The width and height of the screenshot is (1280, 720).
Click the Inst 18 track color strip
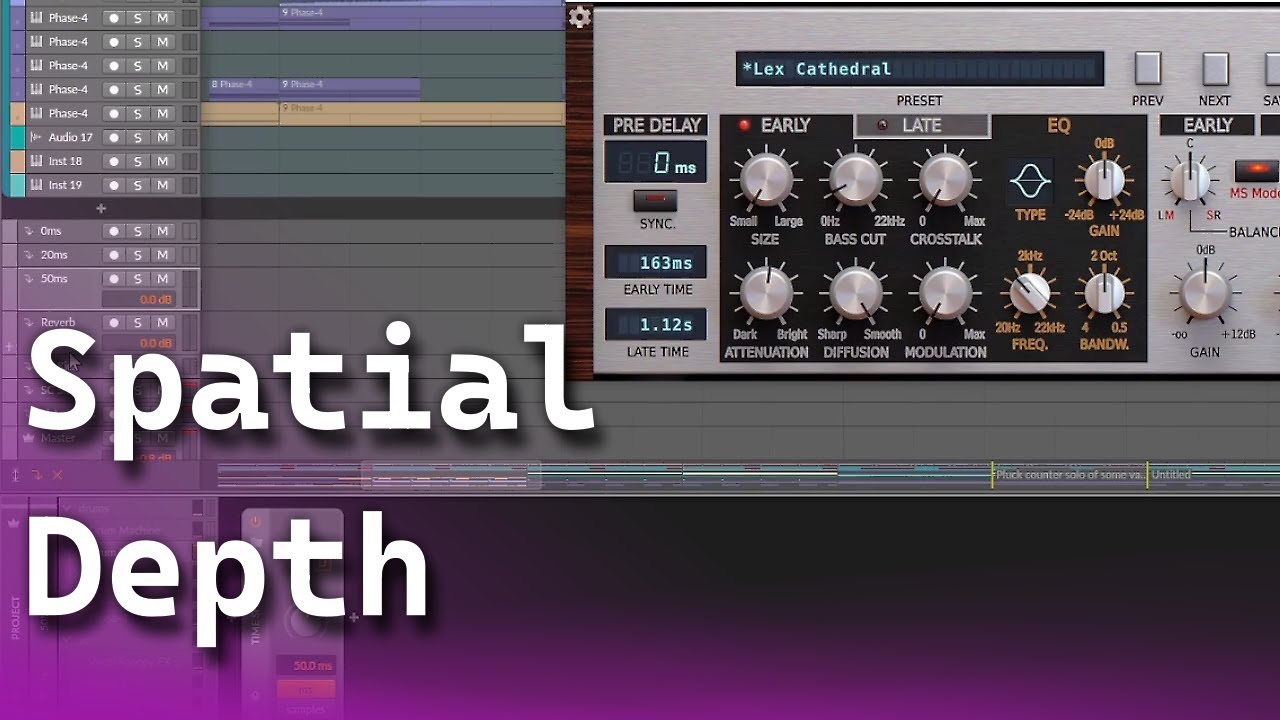[17, 161]
